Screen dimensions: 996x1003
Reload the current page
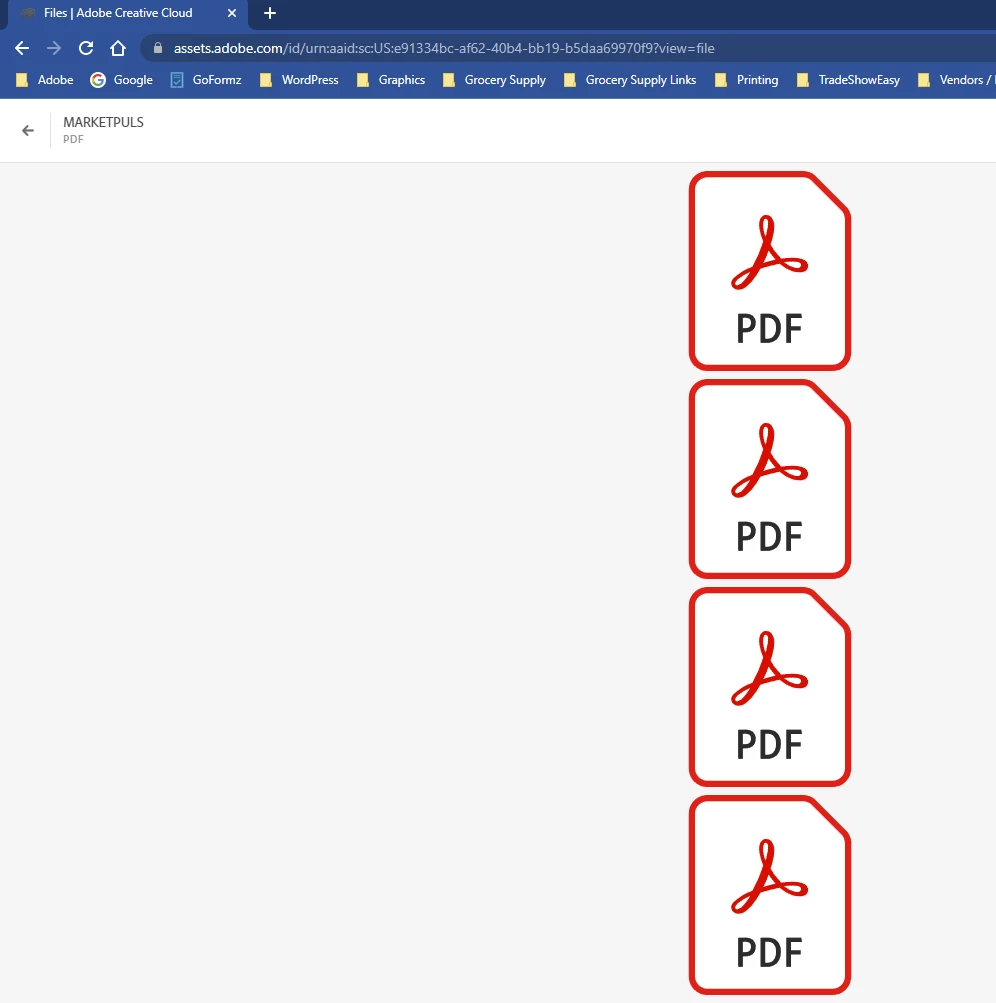(86, 48)
